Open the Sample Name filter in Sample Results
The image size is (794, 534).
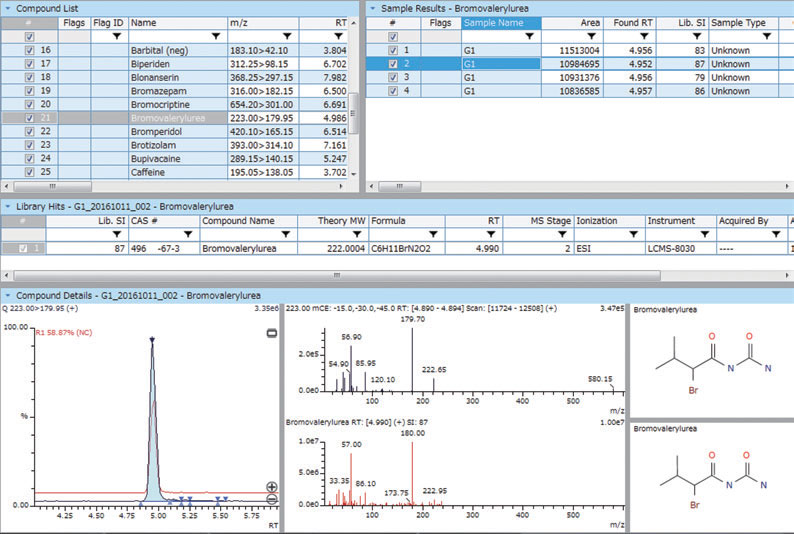click(x=529, y=36)
